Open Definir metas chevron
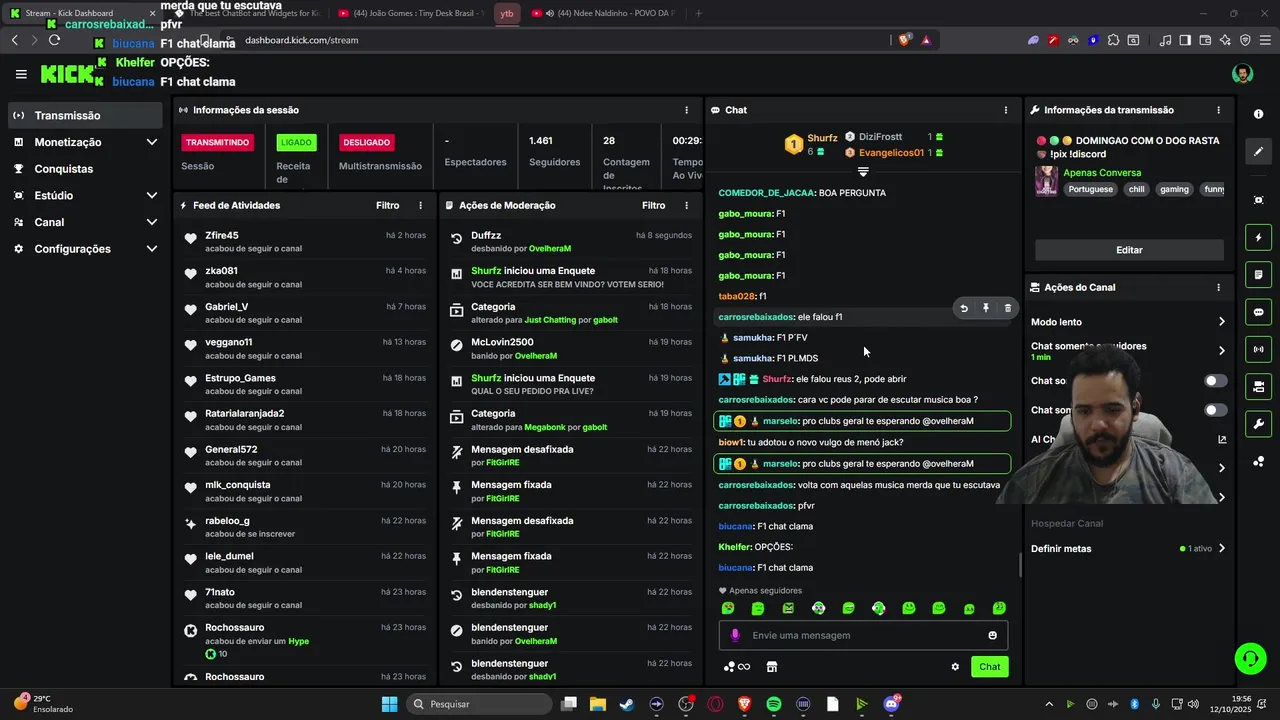Screen dimensions: 1280x720 click(1221, 549)
